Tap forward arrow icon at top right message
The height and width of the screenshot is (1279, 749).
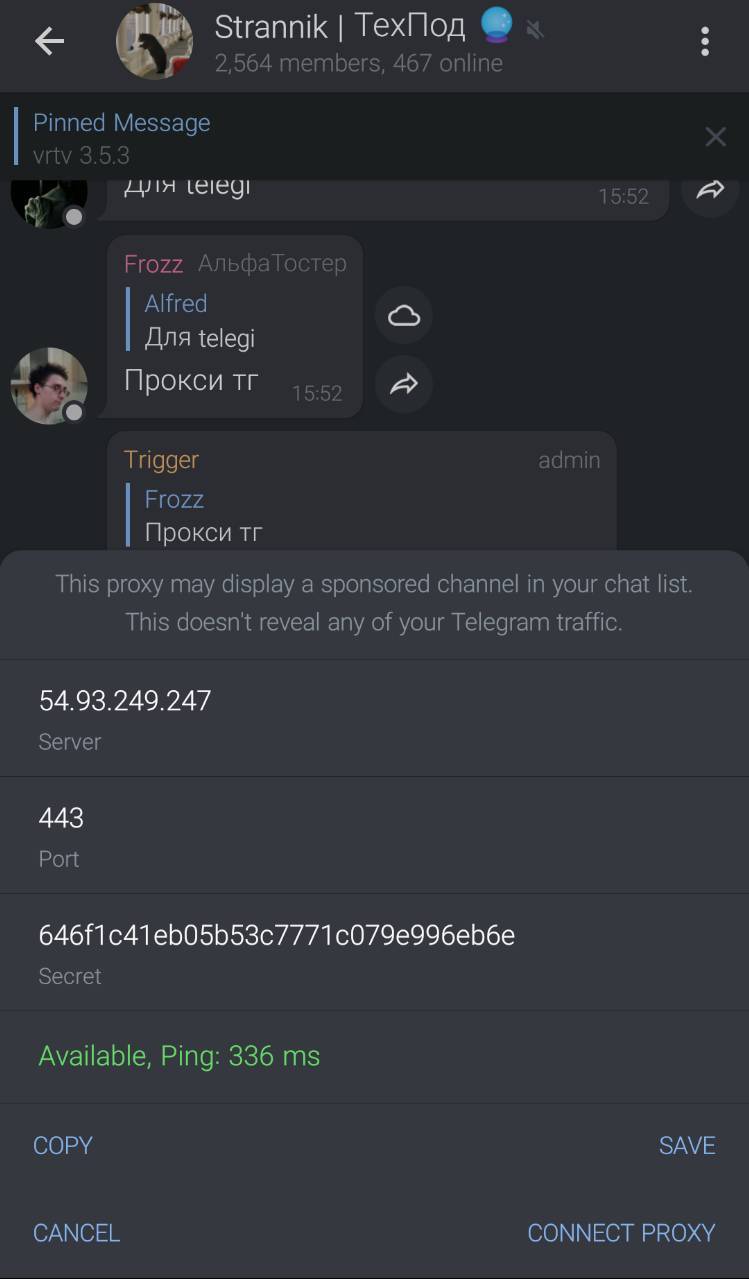tap(710, 190)
